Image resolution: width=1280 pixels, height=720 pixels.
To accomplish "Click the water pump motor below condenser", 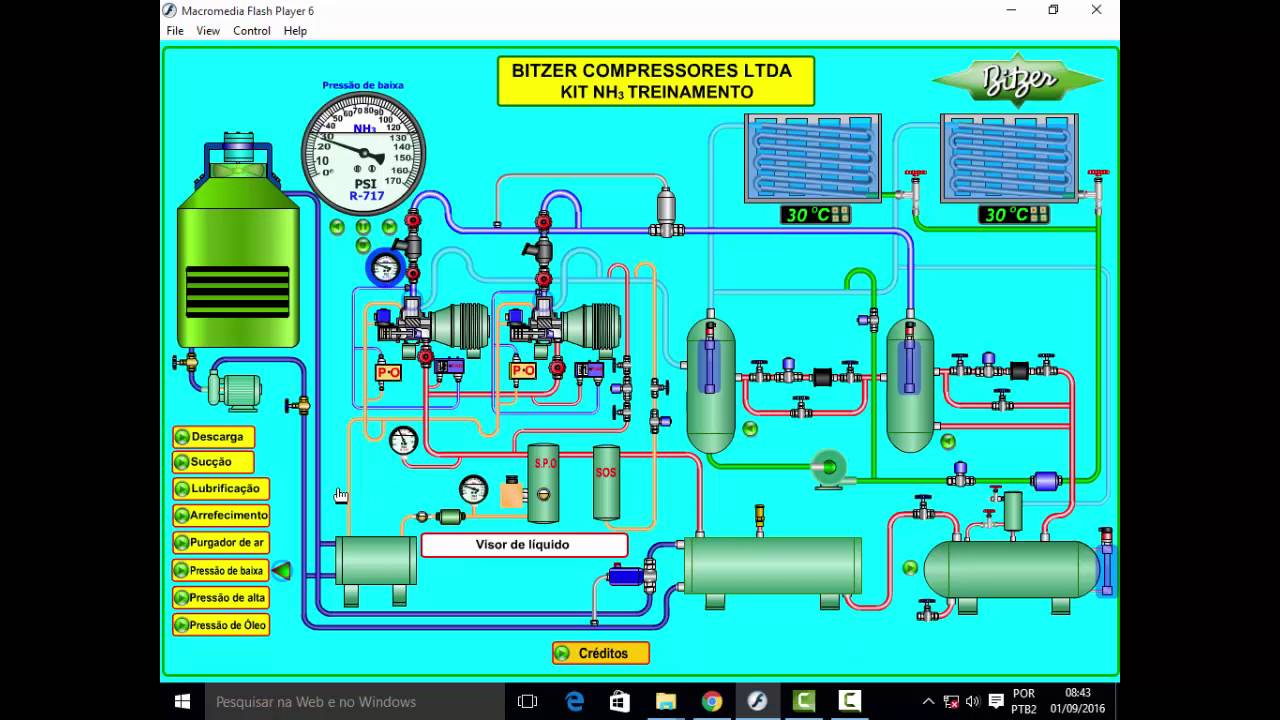I will [x=236, y=390].
